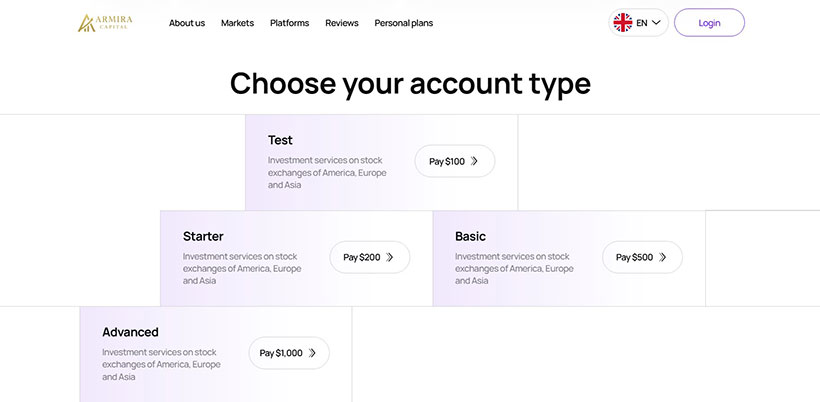Open the About us menu item
Image resolution: width=820 pixels, height=402 pixels.
(x=187, y=23)
